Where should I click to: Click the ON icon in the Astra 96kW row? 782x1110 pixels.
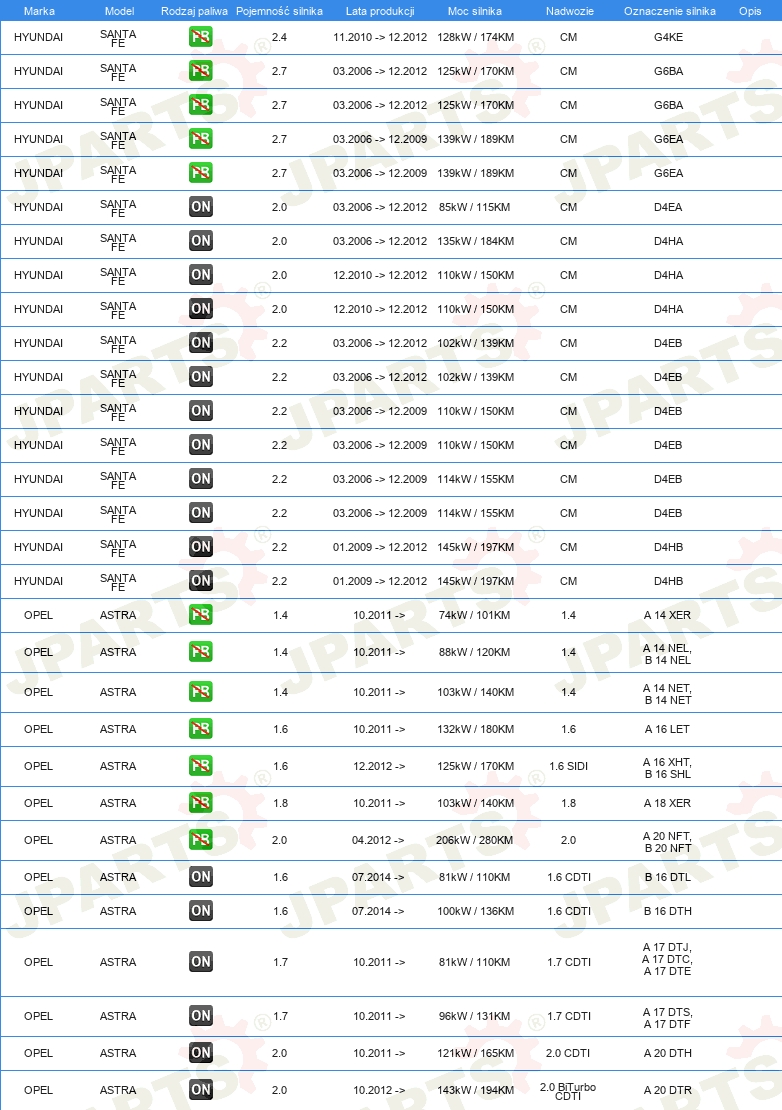click(x=201, y=1016)
